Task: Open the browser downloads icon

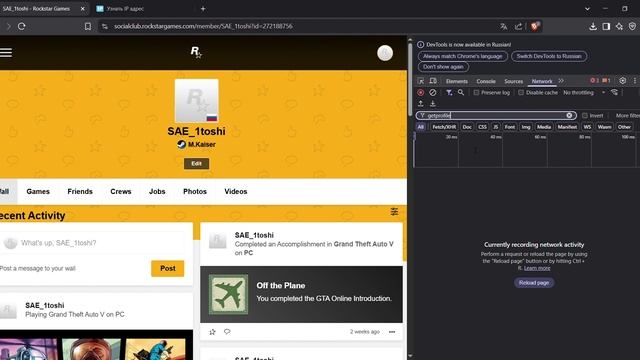Action: pyautogui.click(x=593, y=26)
